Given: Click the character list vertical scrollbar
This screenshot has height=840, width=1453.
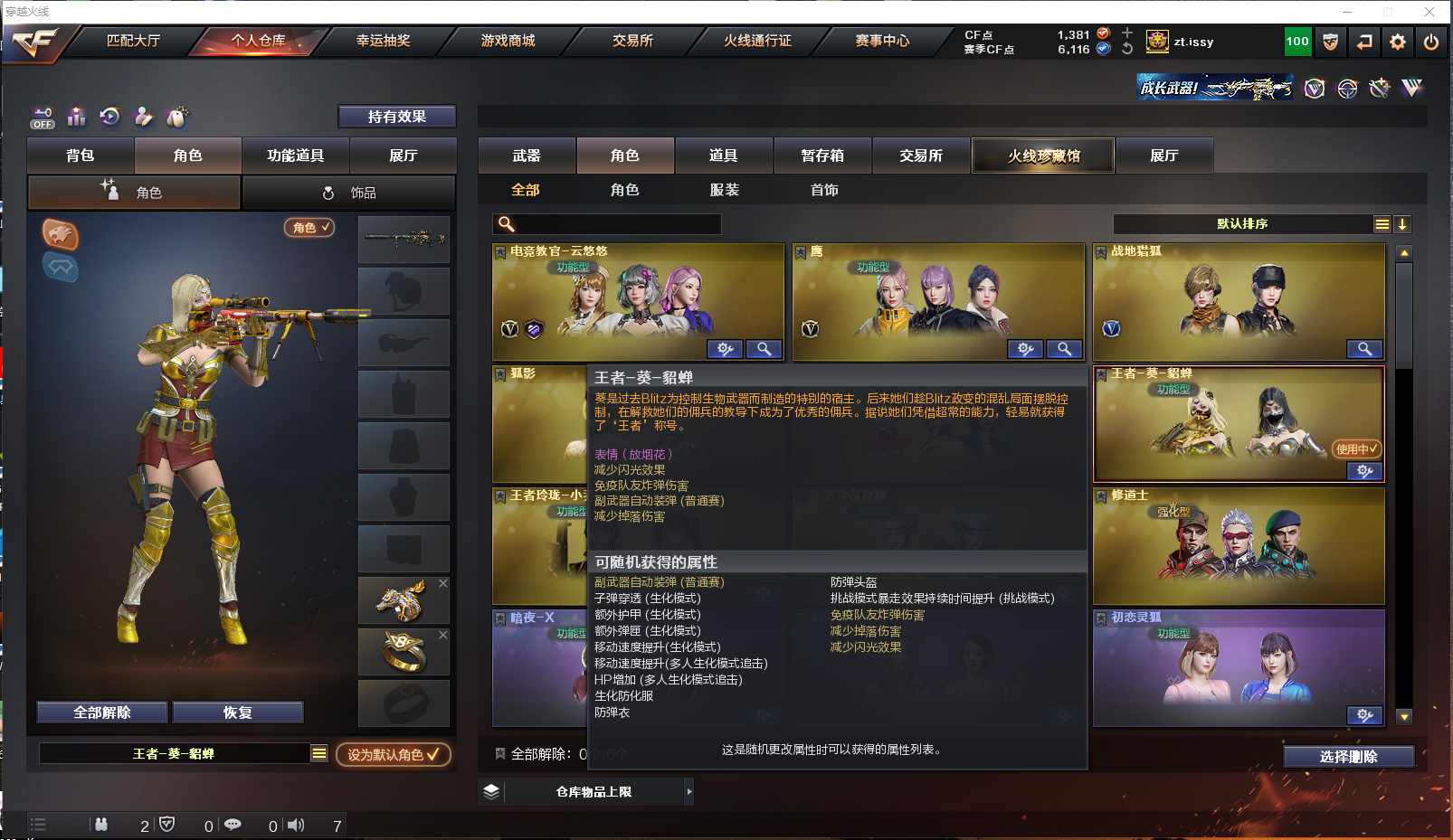Looking at the screenshot, I should (x=1404, y=485).
